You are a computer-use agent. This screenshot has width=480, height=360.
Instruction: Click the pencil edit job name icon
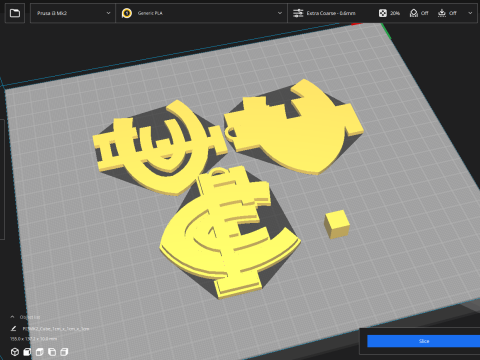pyautogui.click(x=13, y=329)
